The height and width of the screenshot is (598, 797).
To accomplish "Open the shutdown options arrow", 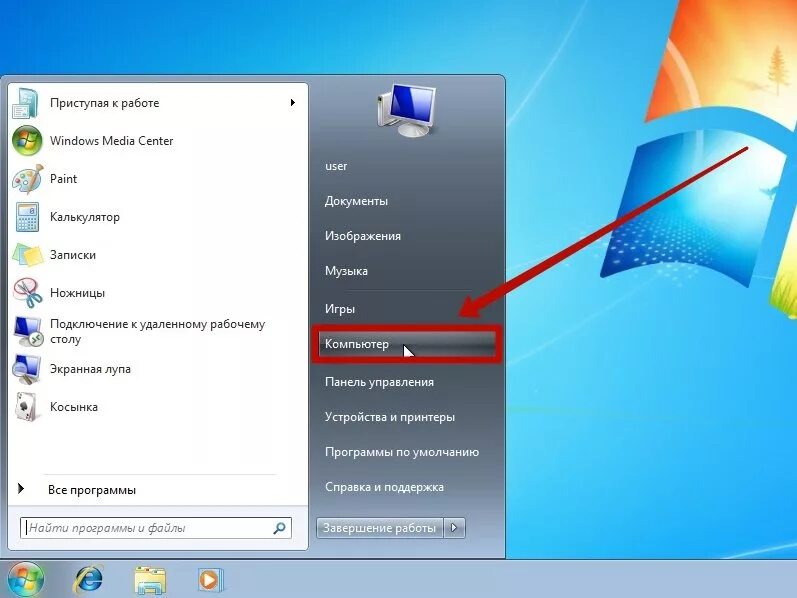I will [454, 528].
